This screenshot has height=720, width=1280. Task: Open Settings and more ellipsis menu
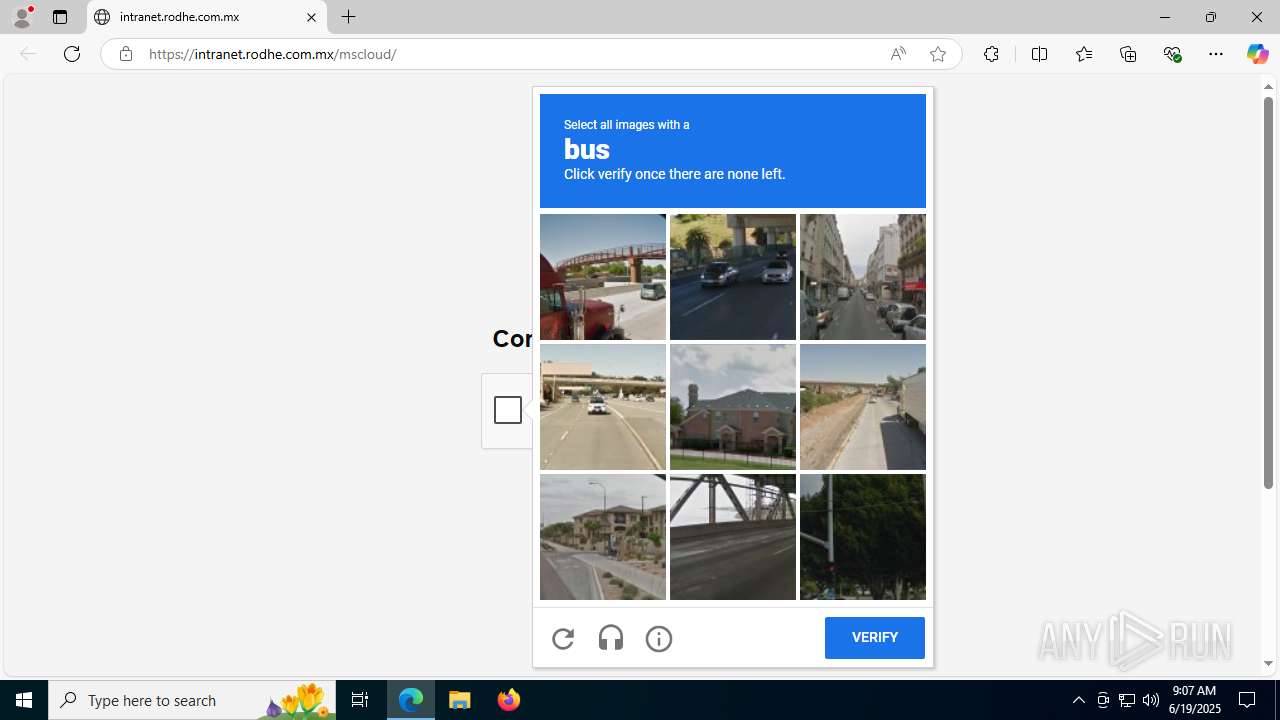(1216, 54)
